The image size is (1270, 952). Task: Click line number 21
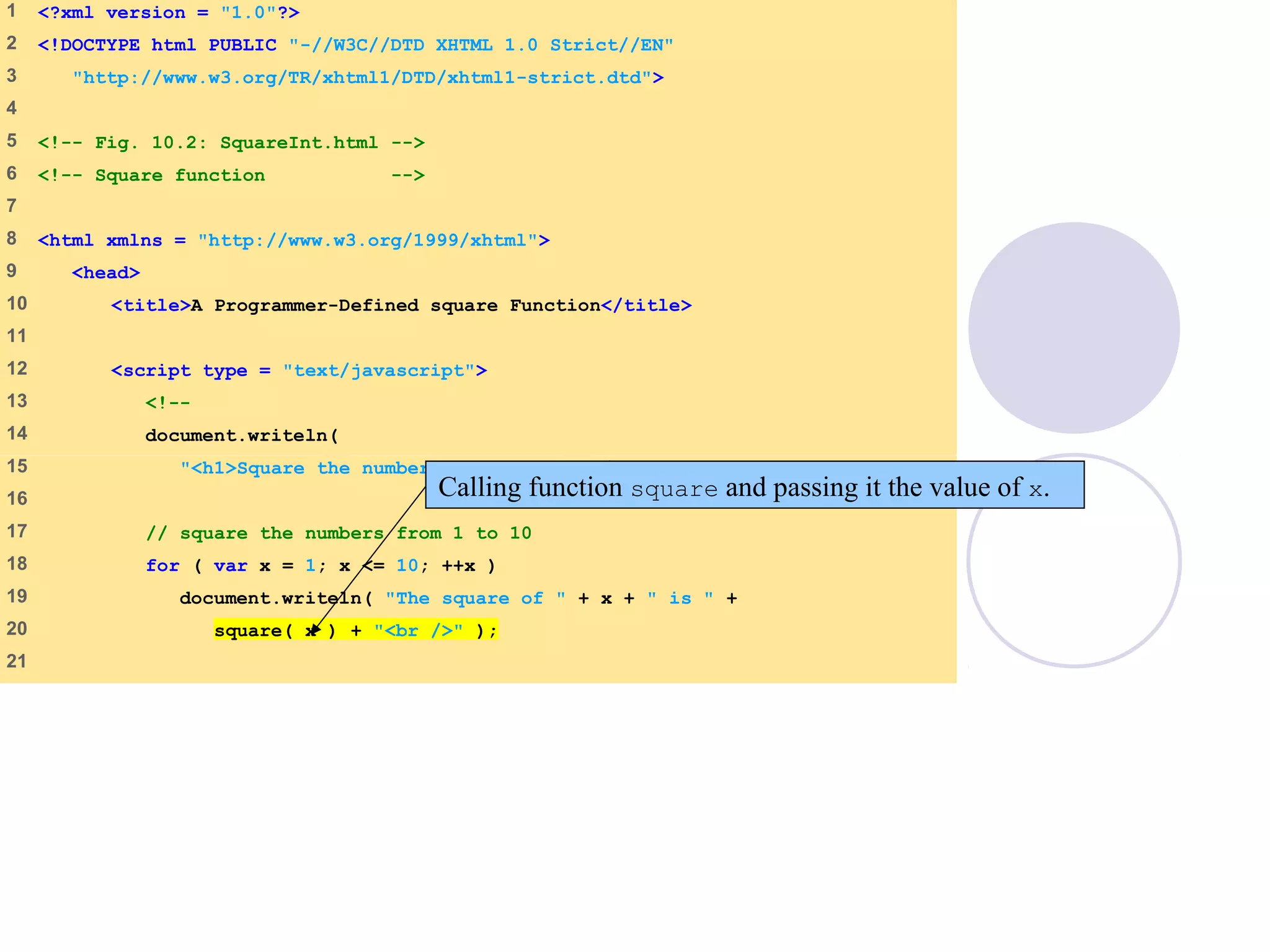pyautogui.click(x=17, y=661)
